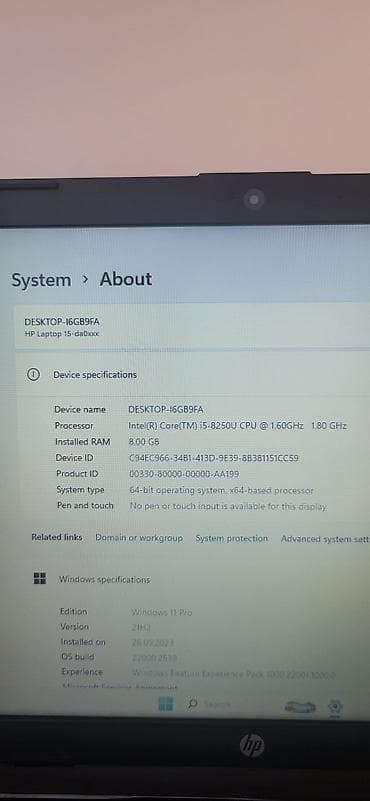This screenshot has width=370, height=801.
Task: Click the taskbar search magnifier icon
Action: tap(193, 704)
